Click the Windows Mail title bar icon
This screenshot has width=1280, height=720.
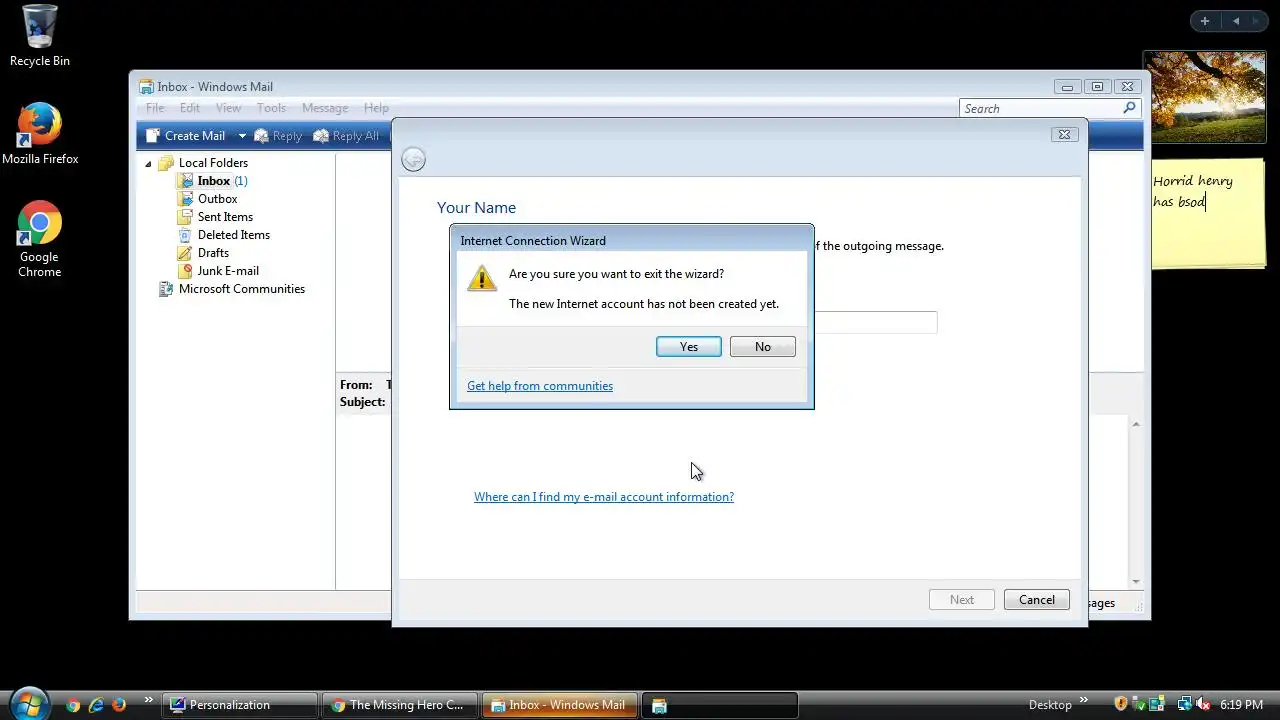[x=146, y=87]
